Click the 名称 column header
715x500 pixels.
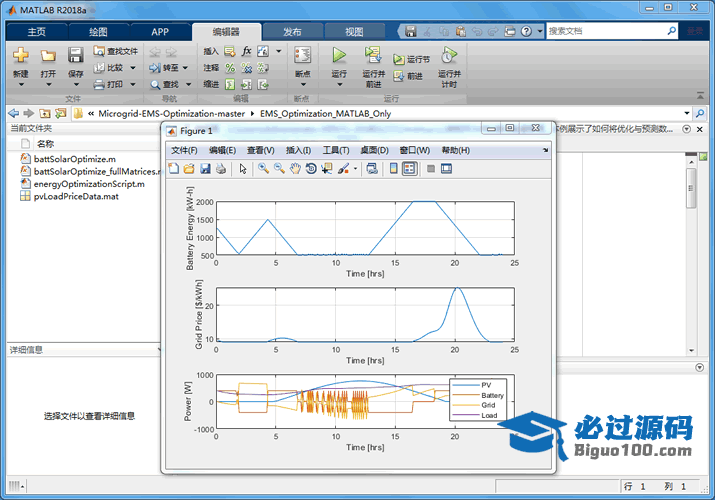[45, 144]
